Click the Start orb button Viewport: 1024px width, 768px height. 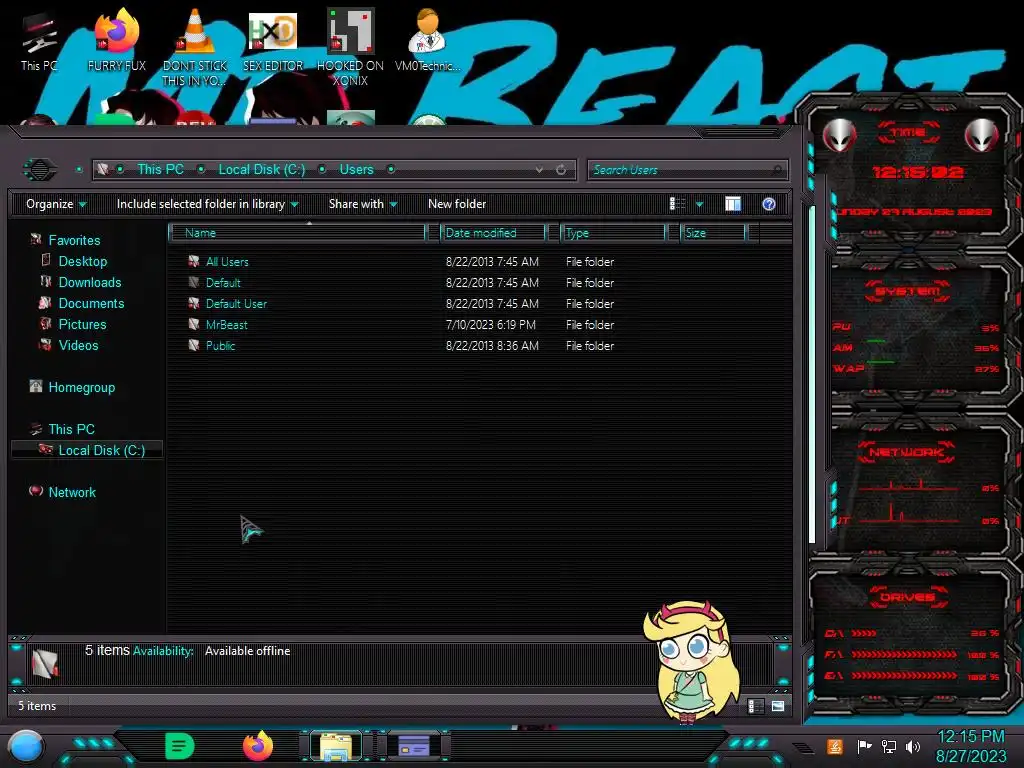(26, 746)
